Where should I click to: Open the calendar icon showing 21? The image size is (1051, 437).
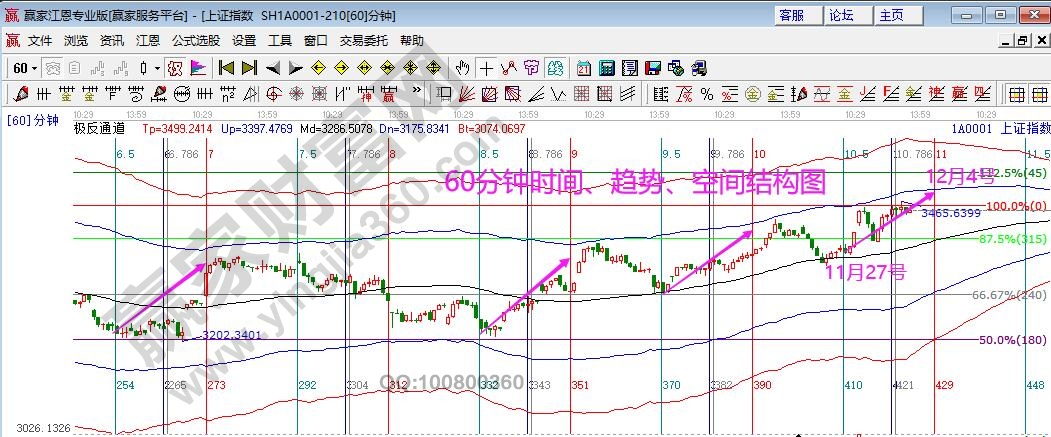pyautogui.click(x=584, y=68)
